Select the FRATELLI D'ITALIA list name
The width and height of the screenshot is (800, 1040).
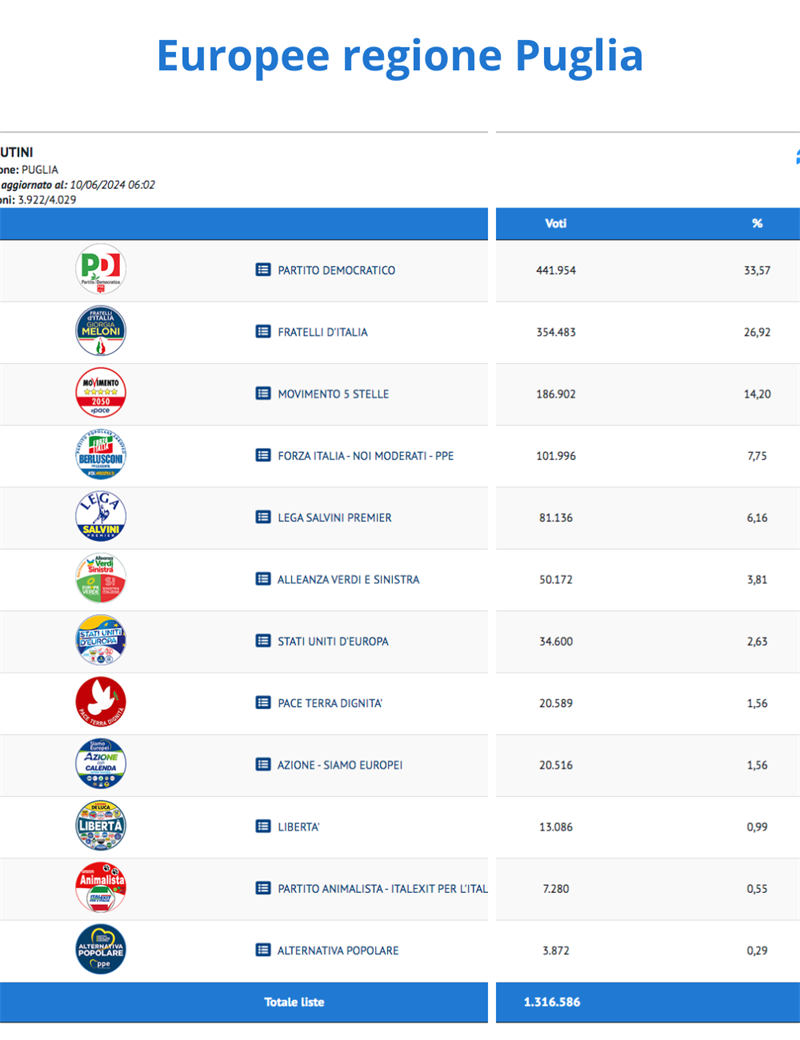(322, 332)
